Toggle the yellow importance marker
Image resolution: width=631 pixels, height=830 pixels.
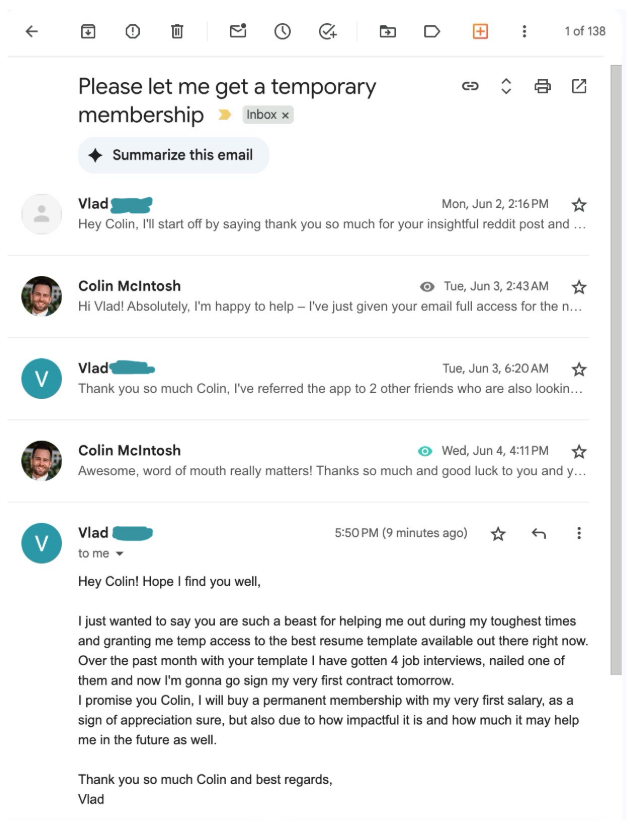[225, 114]
